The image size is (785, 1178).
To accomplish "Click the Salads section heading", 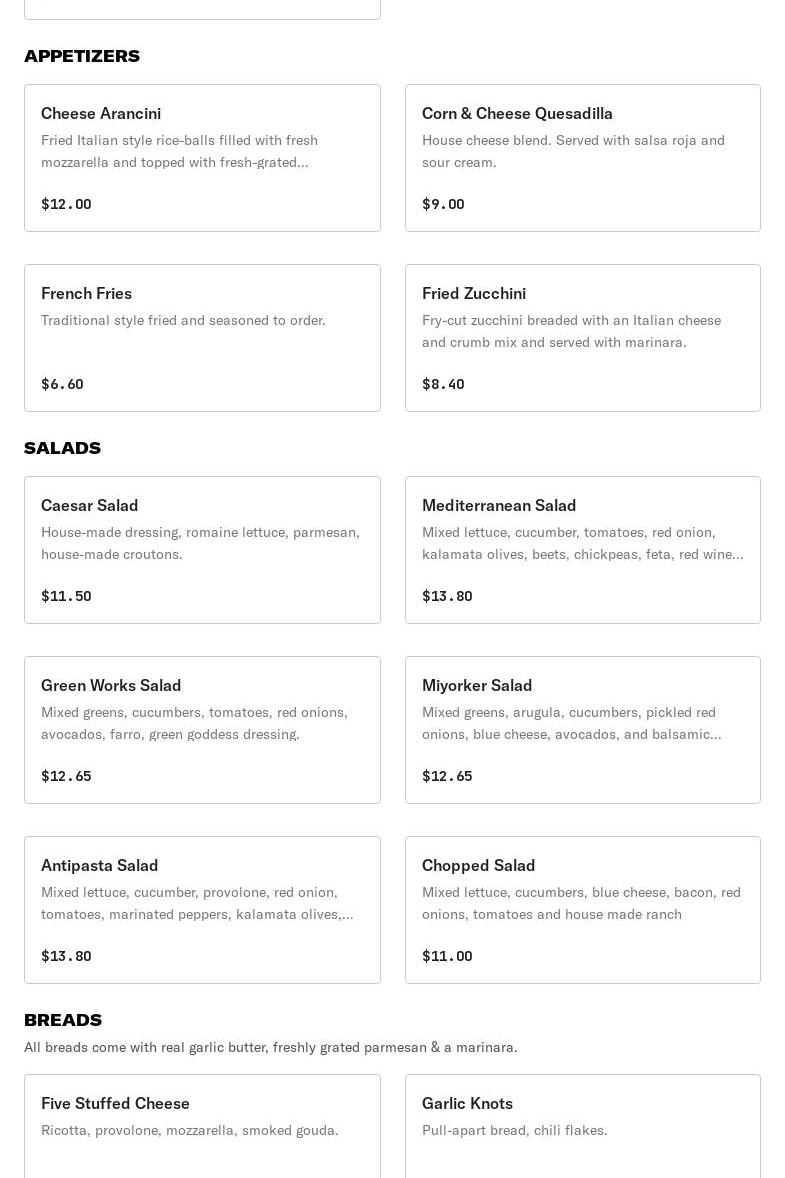I will [62, 448].
